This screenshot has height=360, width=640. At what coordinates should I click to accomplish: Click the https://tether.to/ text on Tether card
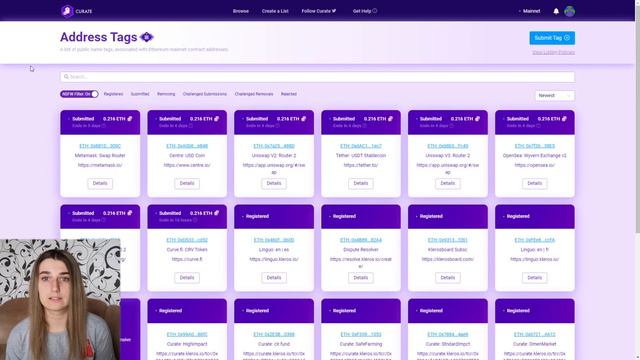point(361,165)
